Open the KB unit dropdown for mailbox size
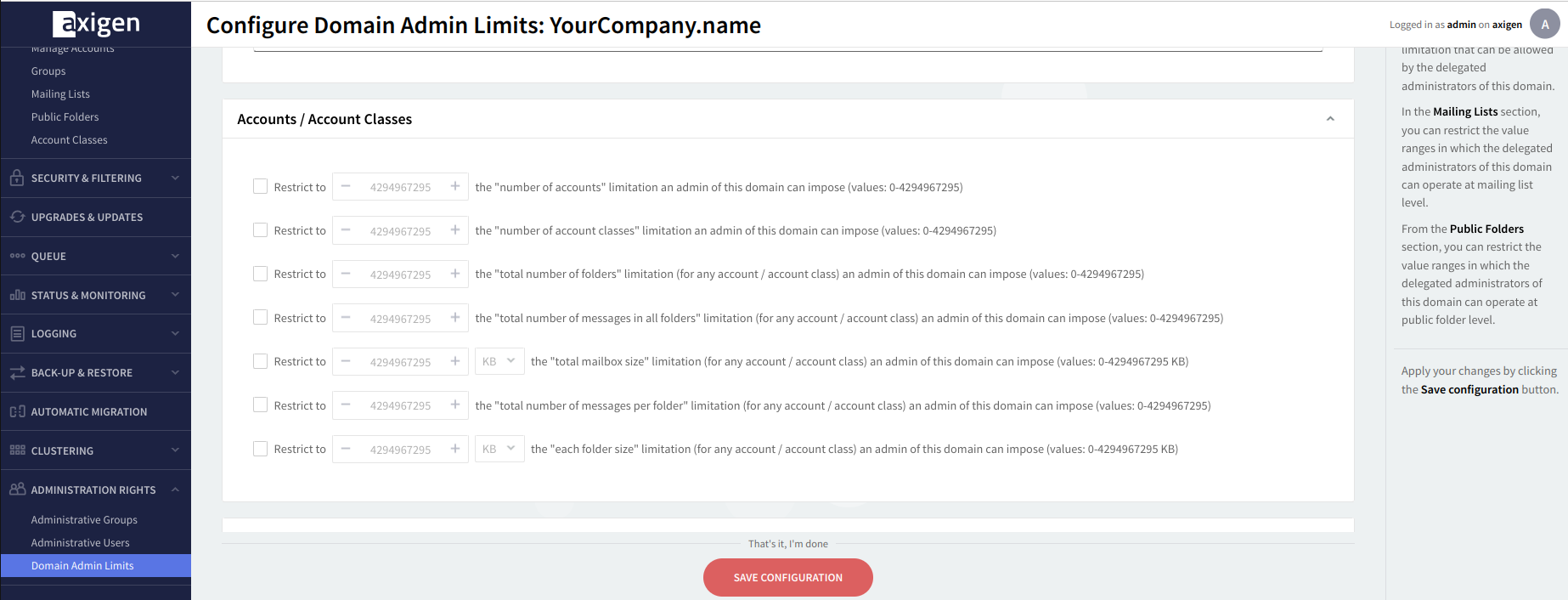Image resolution: width=1568 pixels, height=600 pixels. [499, 361]
